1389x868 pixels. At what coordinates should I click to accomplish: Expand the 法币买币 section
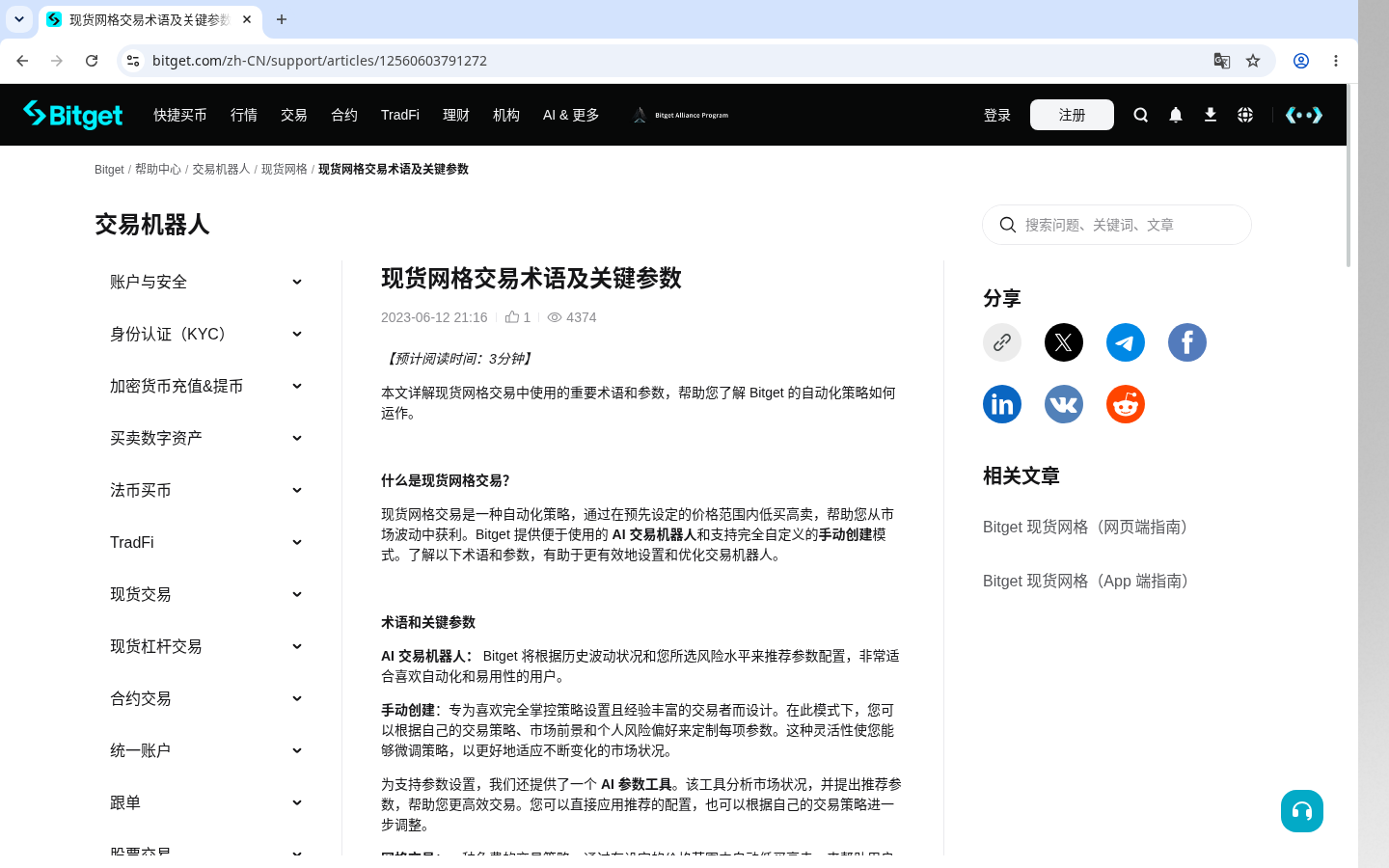[206, 490]
